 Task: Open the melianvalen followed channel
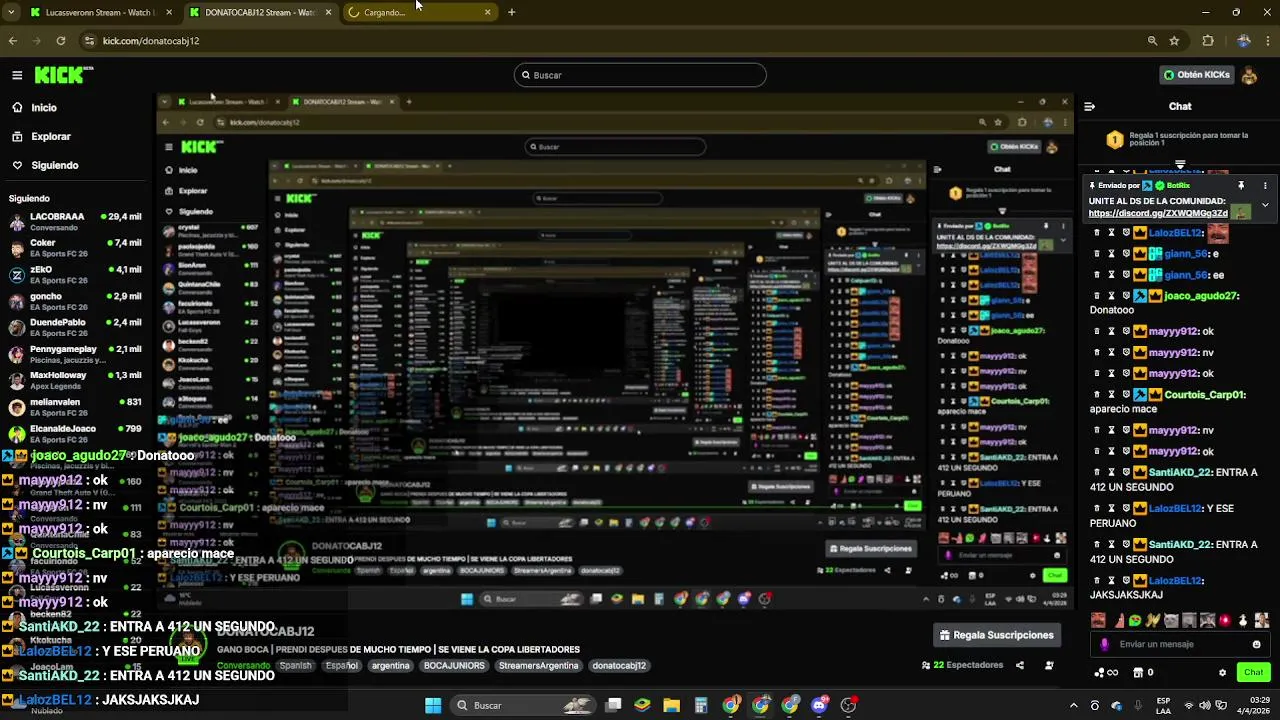(x=77, y=407)
